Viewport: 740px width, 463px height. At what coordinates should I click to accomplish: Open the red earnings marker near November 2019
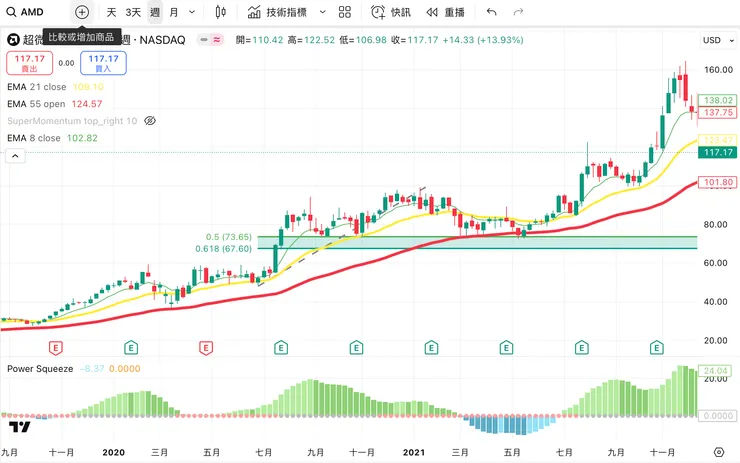56,348
